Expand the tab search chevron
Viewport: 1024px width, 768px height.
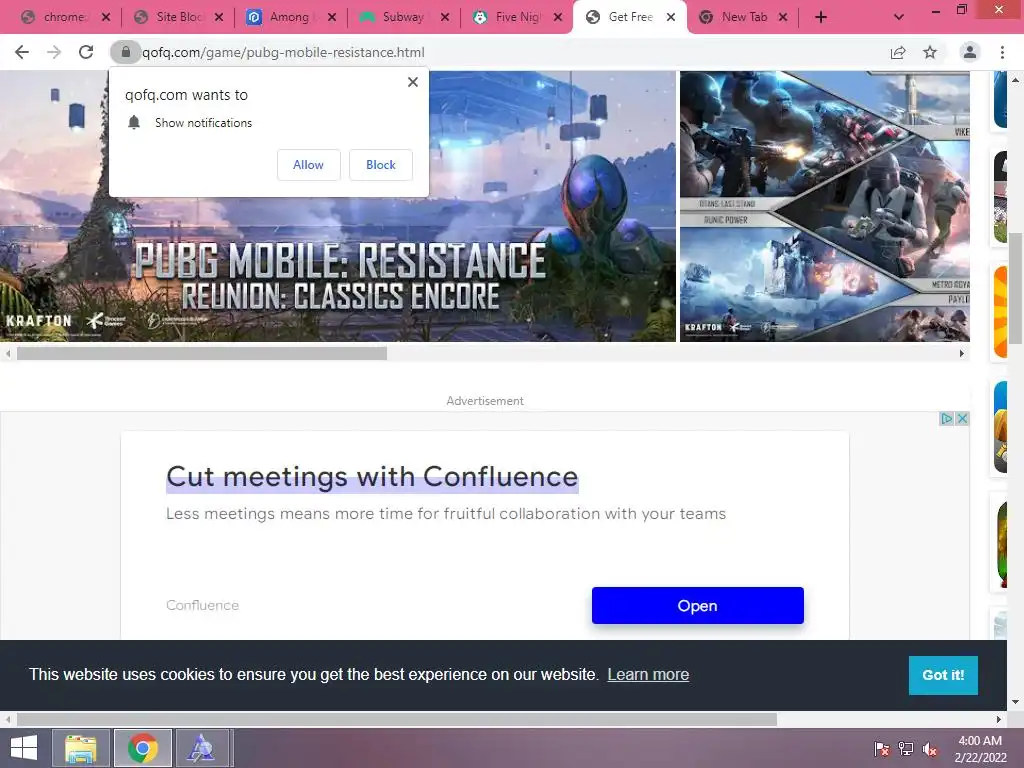click(x=899, y=17)
